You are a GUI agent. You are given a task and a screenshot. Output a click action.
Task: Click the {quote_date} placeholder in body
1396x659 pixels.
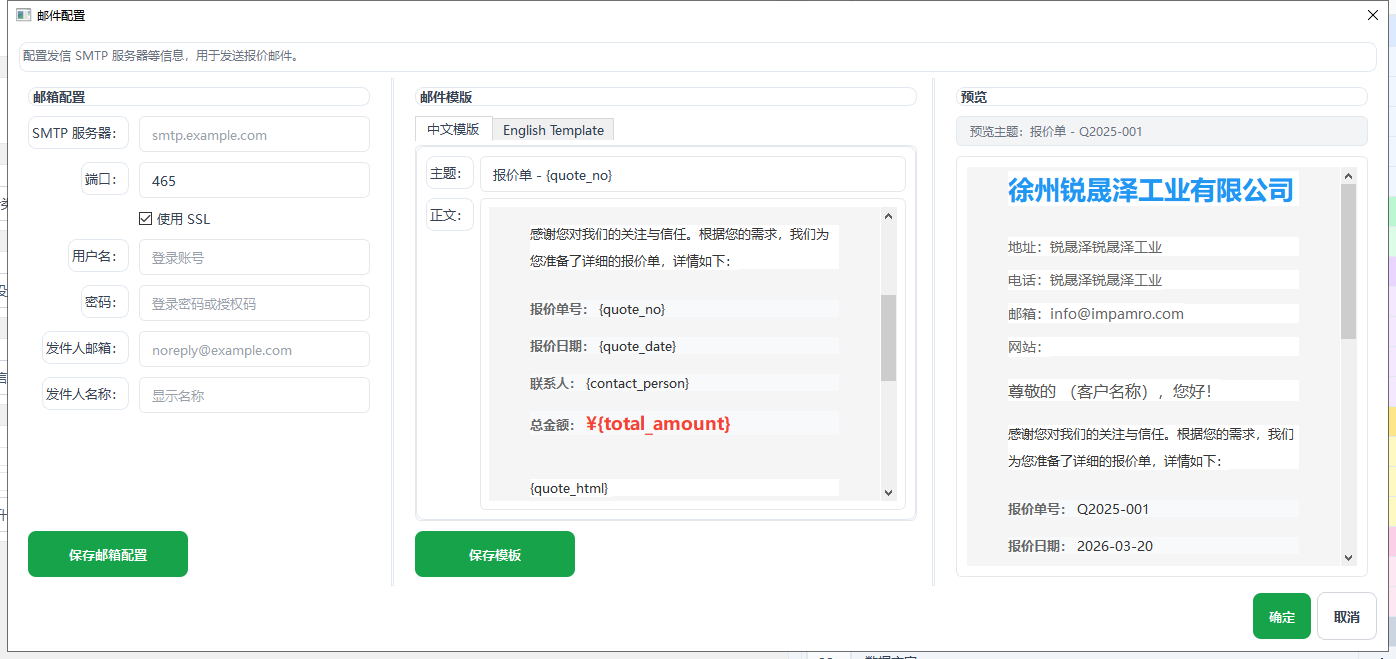click(x=638, y=346)
